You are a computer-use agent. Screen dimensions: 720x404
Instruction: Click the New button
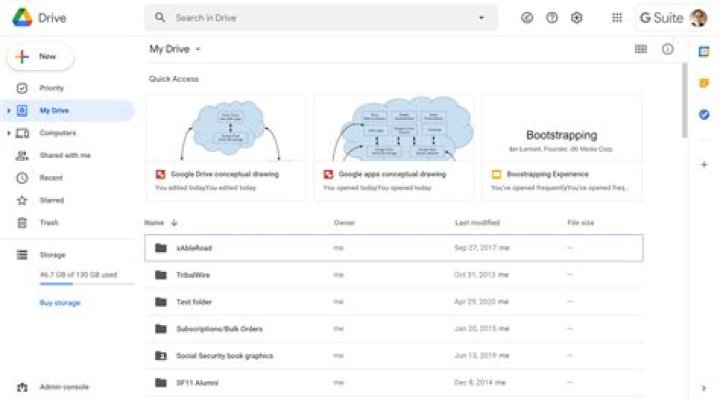[40, 57]
